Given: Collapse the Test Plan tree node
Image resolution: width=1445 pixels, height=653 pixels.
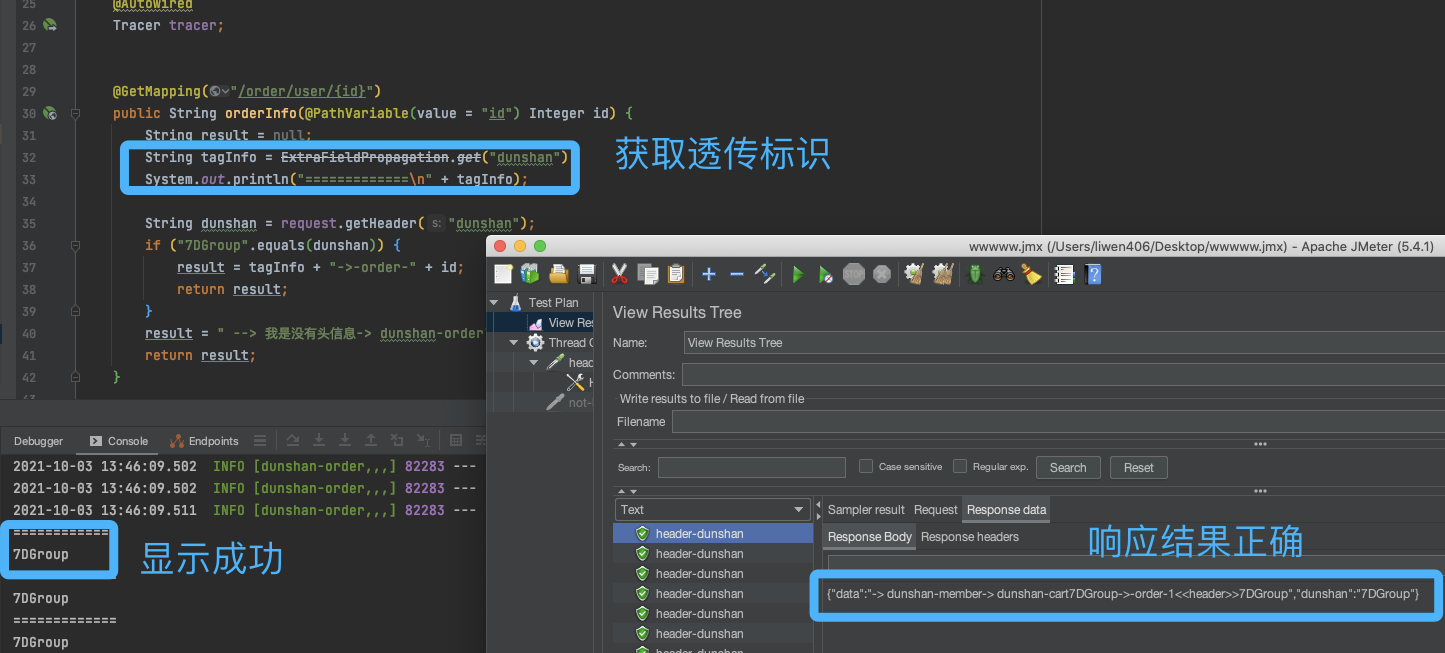Looking at the screenshot, I should [x=494, y=302].
